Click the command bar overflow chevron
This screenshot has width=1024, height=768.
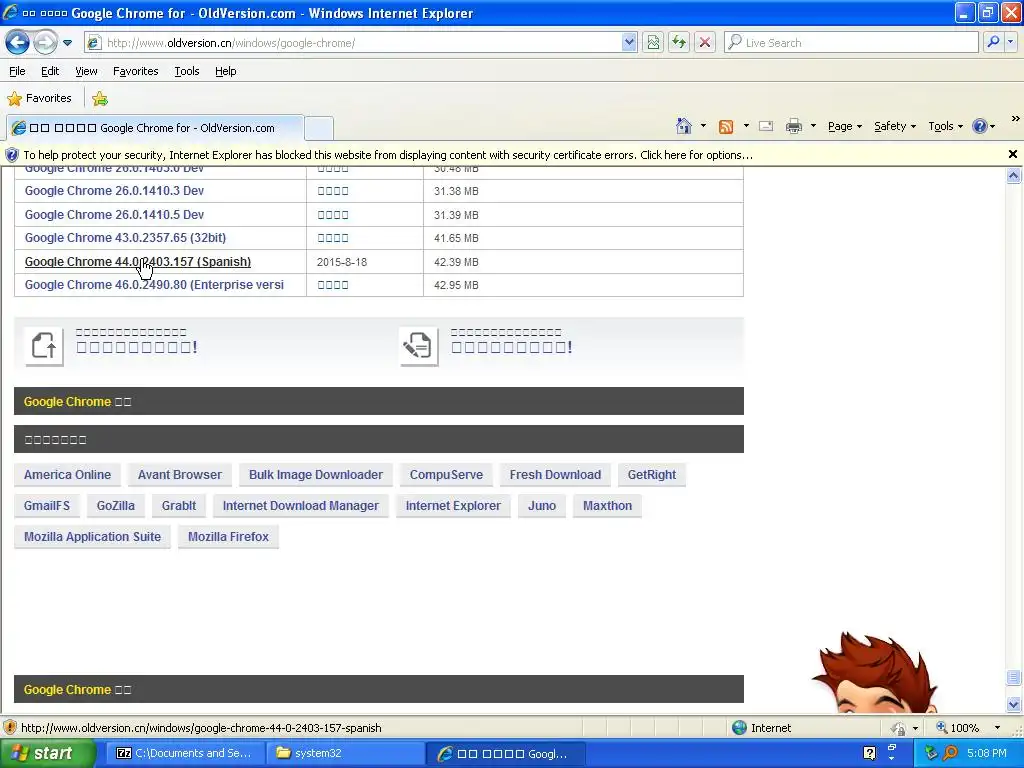1016,119
